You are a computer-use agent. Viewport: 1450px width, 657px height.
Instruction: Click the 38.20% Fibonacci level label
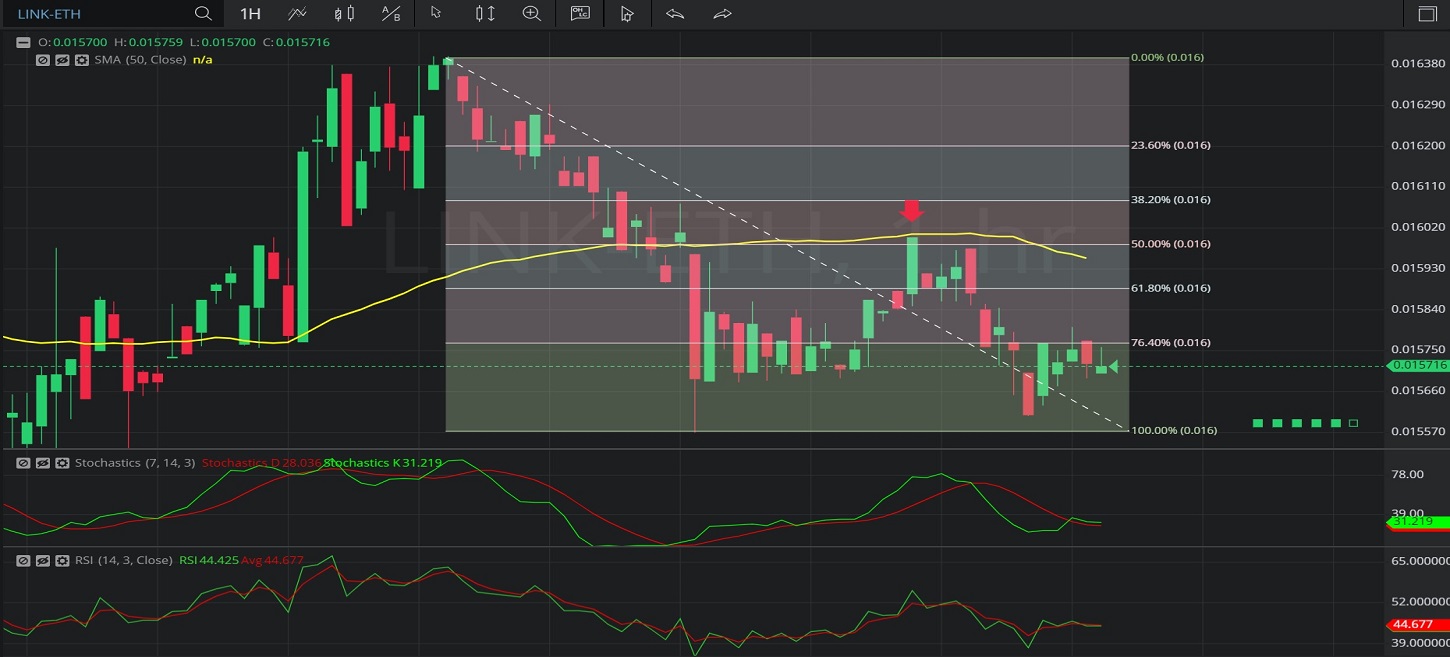(1170, 200)
